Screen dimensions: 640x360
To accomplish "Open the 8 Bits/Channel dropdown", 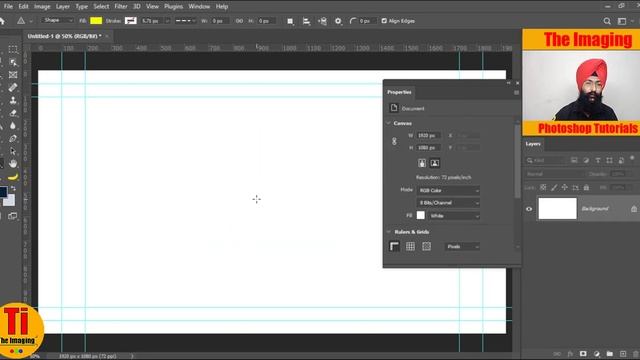I will 448,203.
